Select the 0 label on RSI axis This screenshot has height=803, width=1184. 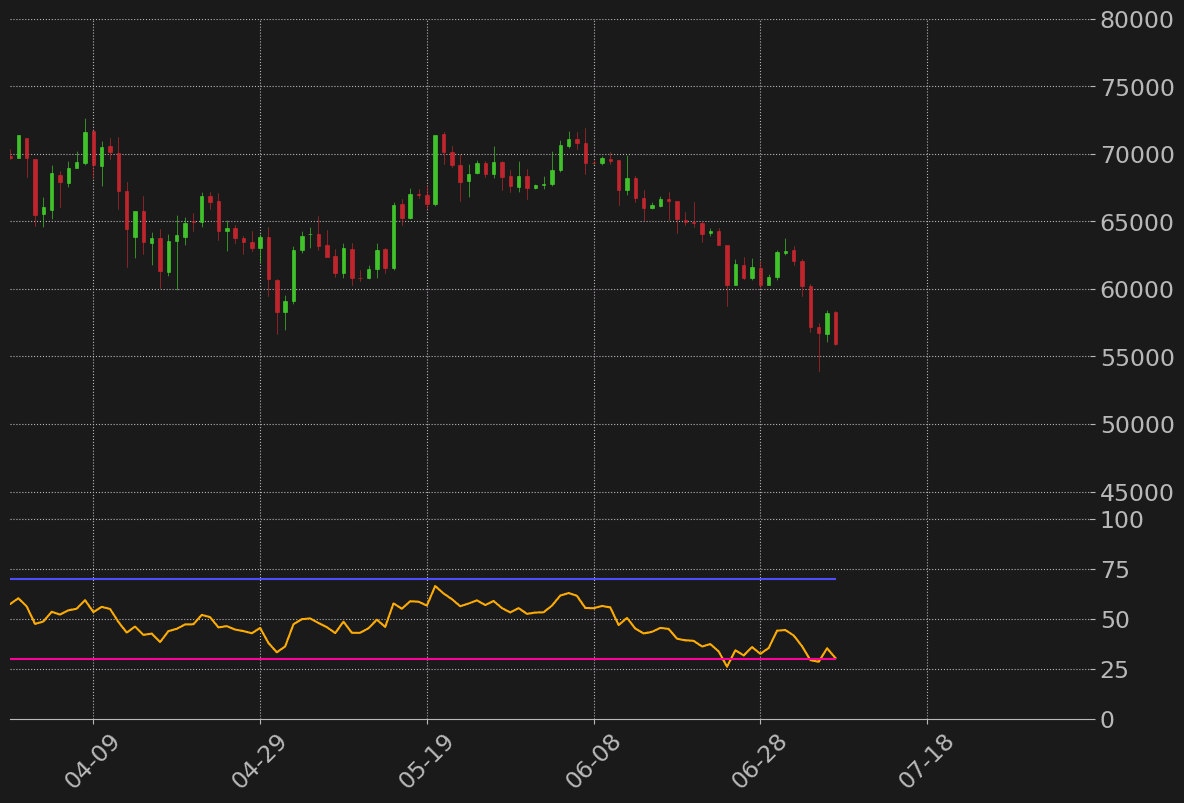point(1107,720)
